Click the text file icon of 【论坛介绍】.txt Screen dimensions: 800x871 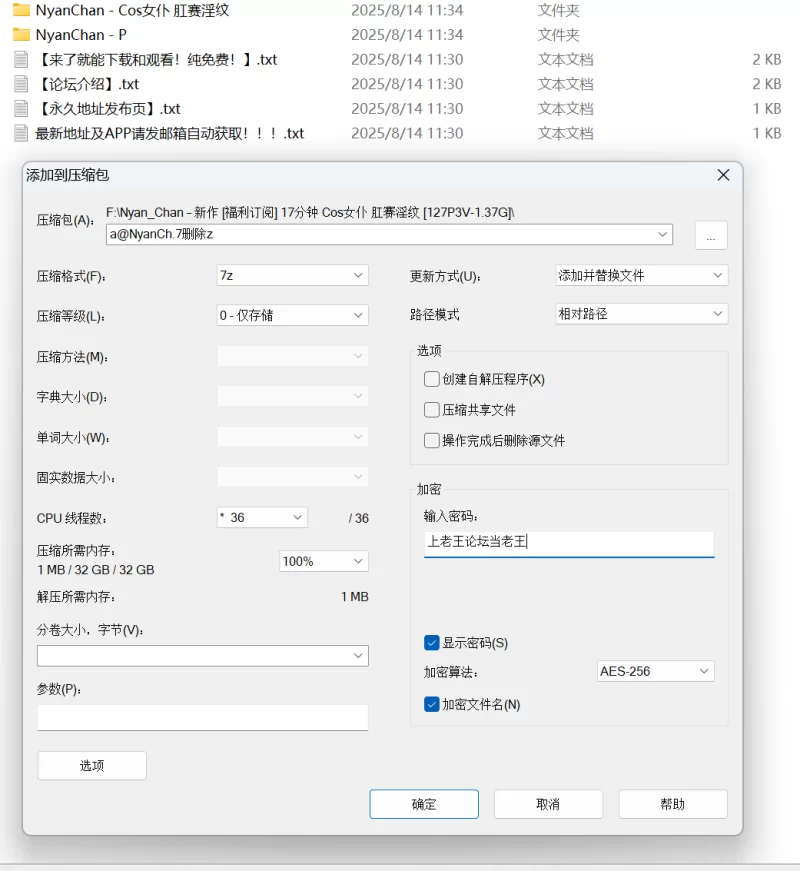(x=21, y=84)
